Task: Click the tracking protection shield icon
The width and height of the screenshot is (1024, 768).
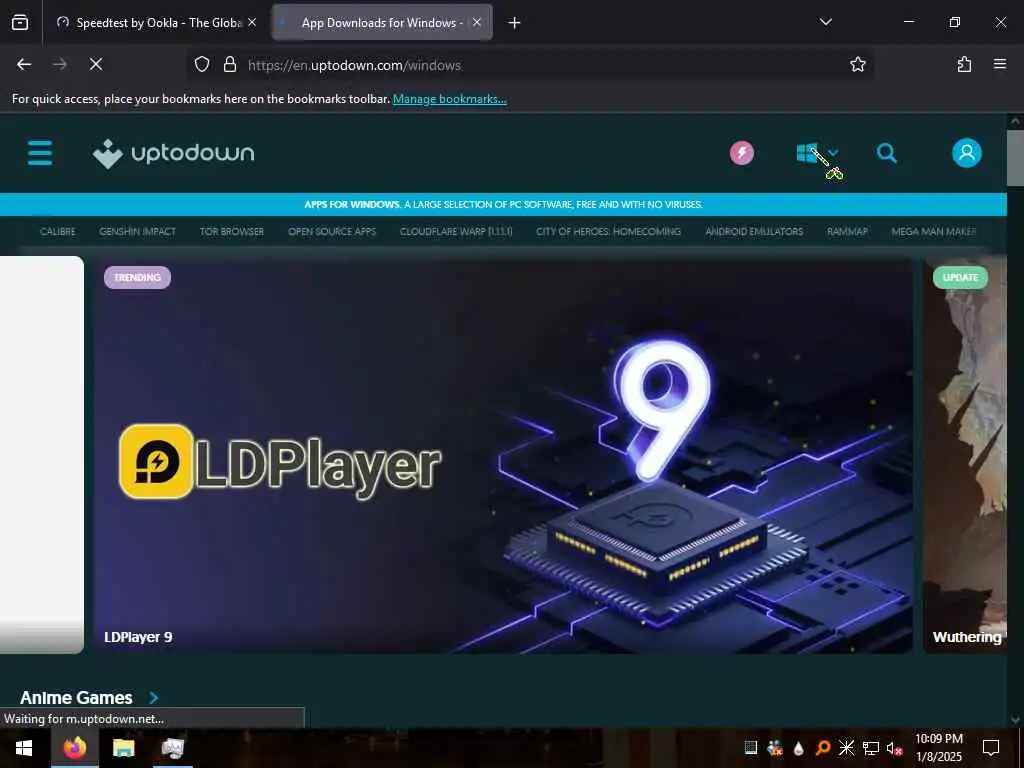Action: [202, 64]
